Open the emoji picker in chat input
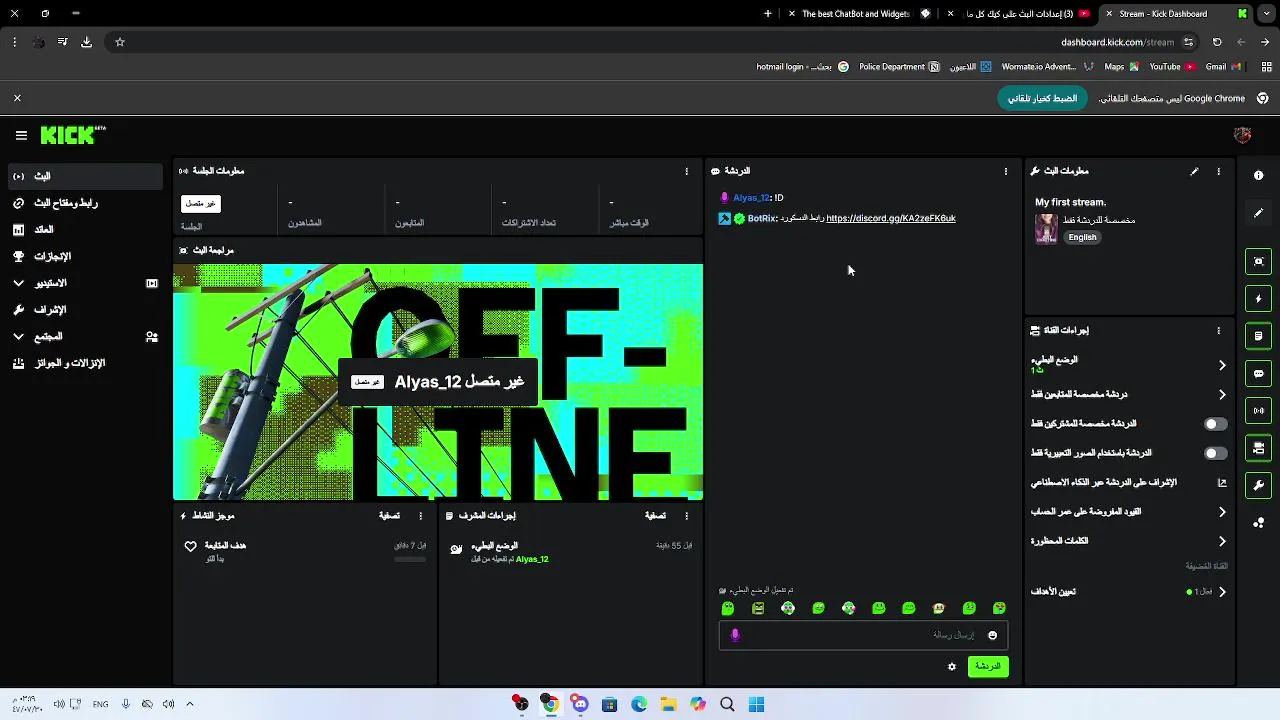 (992, 635)
